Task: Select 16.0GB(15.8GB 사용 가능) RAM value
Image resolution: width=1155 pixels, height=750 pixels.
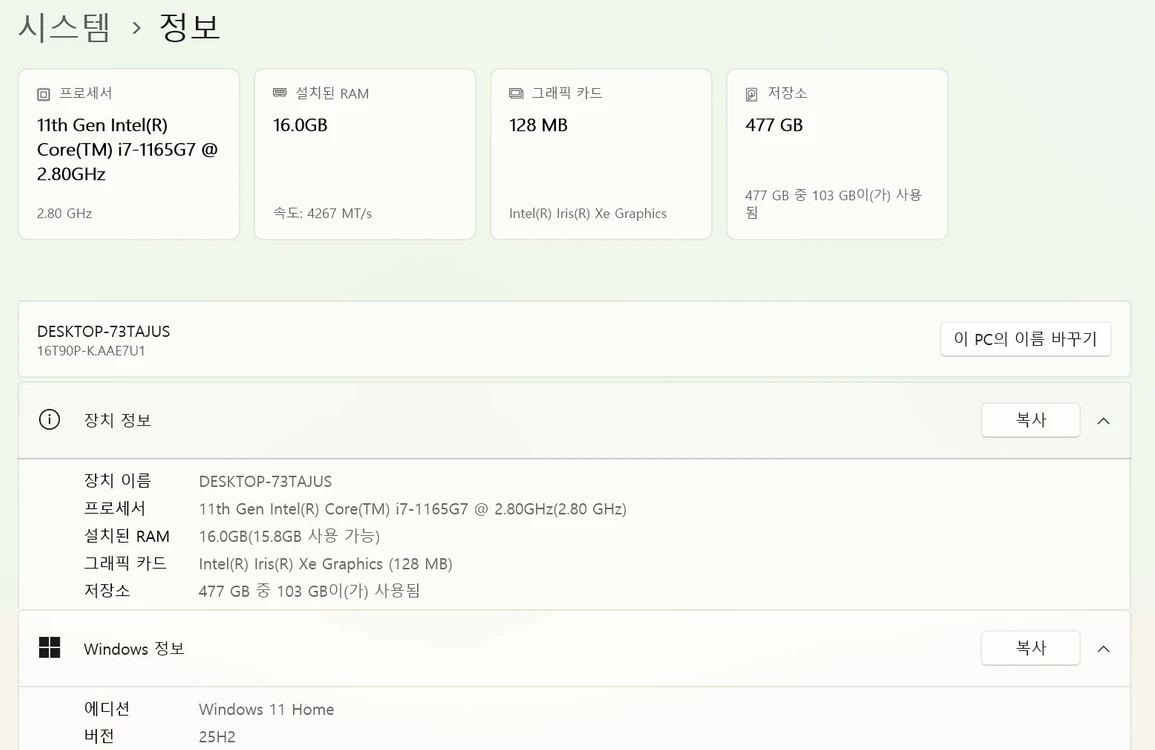Action: click(x=289, y=536)
